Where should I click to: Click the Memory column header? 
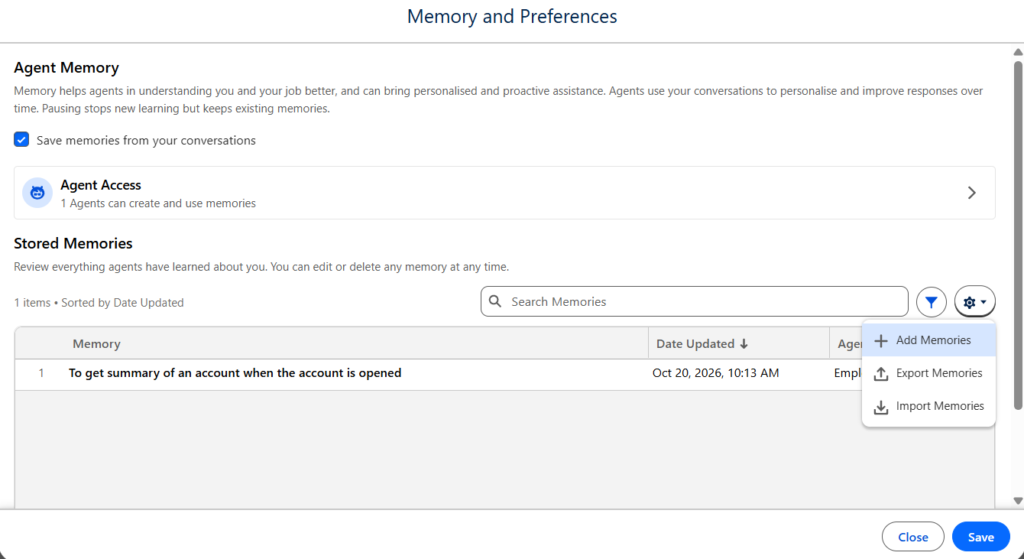click(97, 343)
